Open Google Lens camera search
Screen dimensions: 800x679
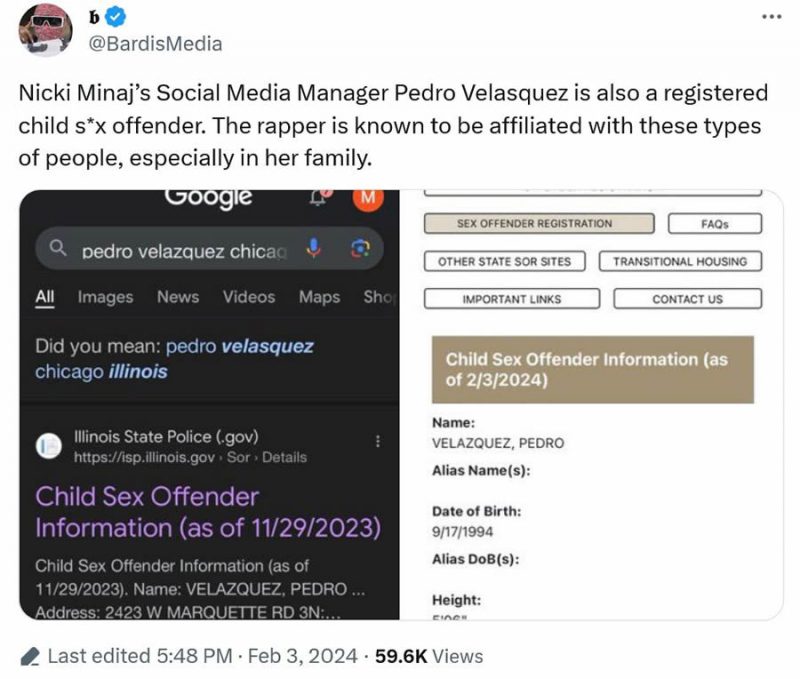357,250
